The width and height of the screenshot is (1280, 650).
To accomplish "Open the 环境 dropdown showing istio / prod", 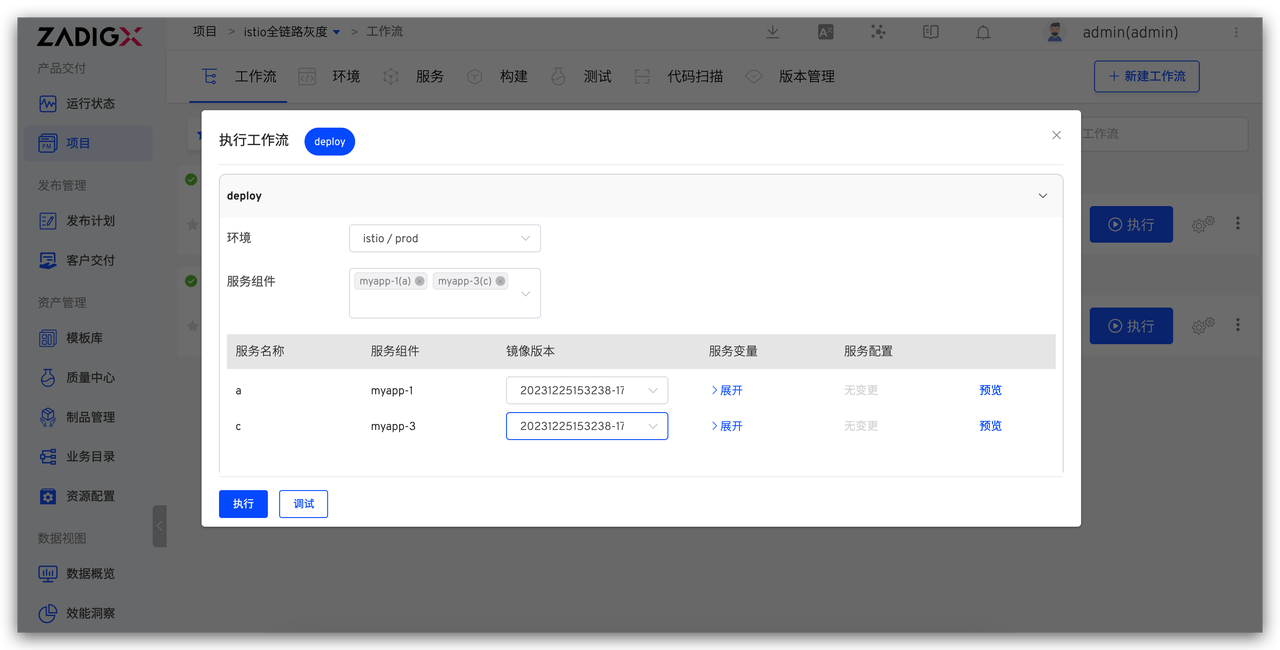I will (444, 238).
